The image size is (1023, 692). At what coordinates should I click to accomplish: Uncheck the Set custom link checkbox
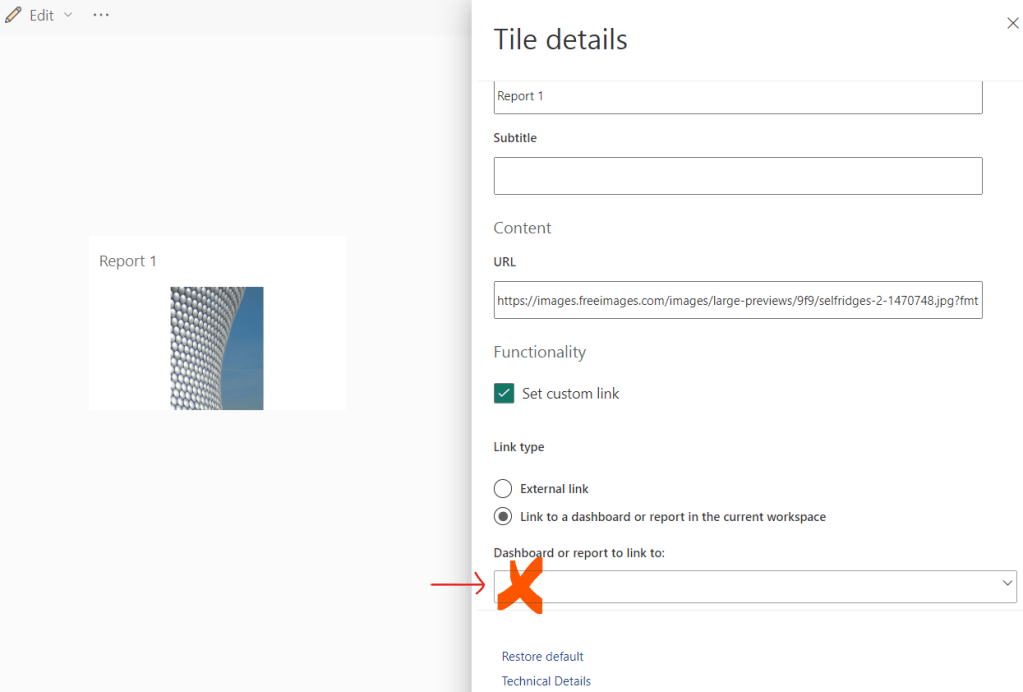coord(504,393)
